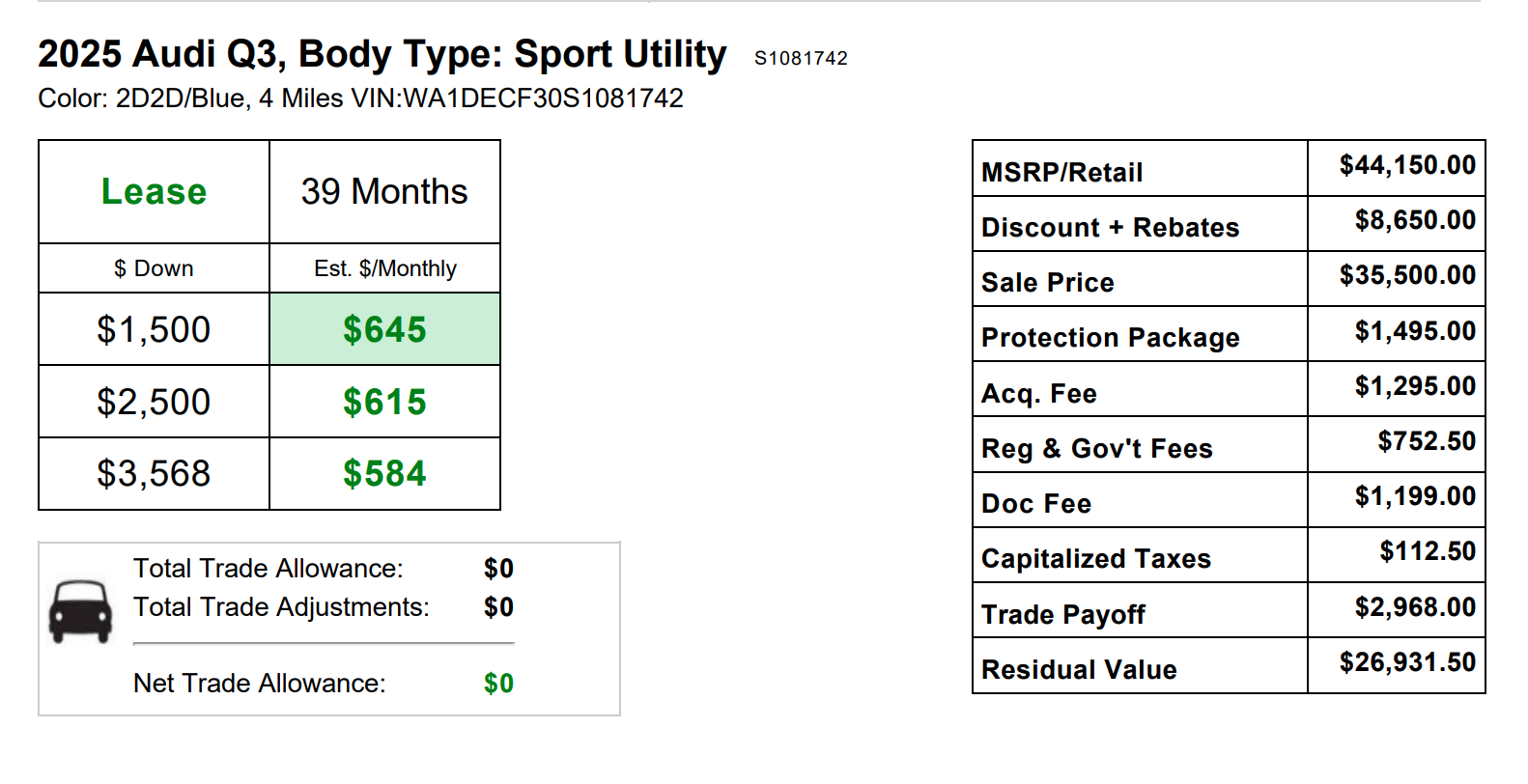Click the $0 value for Total Trade Allowance
This screenshot has height=784, width=1528.
[498, 569]
